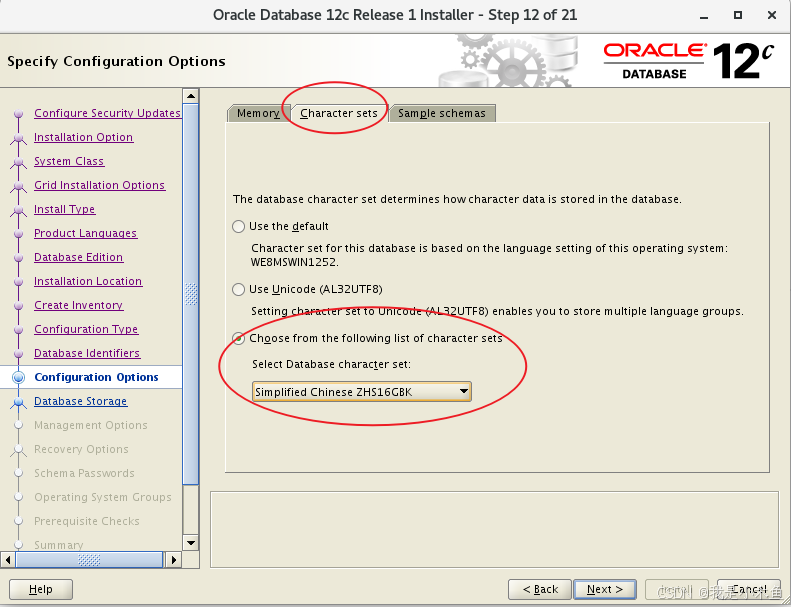The width and height of the screenshot is (791, 607).
Task: Go to Configuration Type step
Action: [86, 329]
